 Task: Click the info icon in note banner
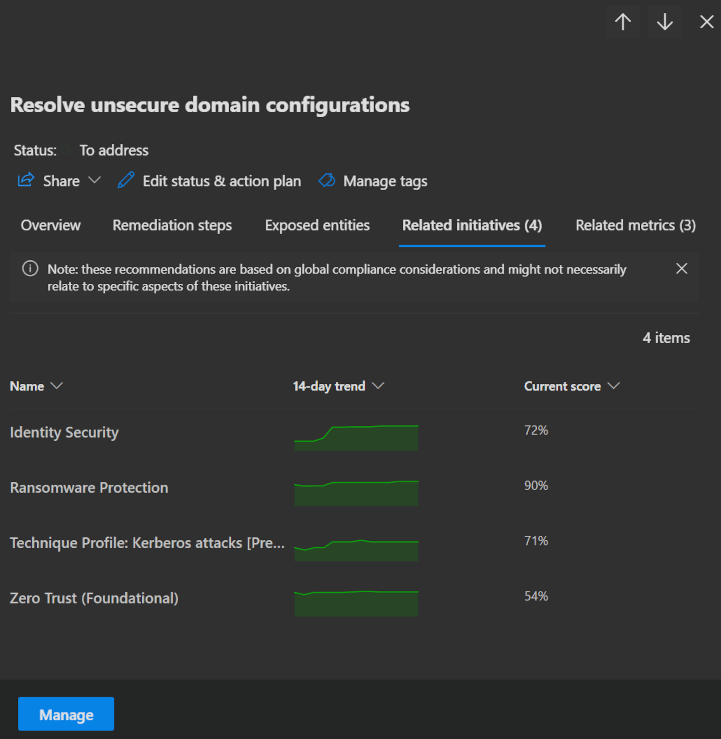tap(30, 269)
